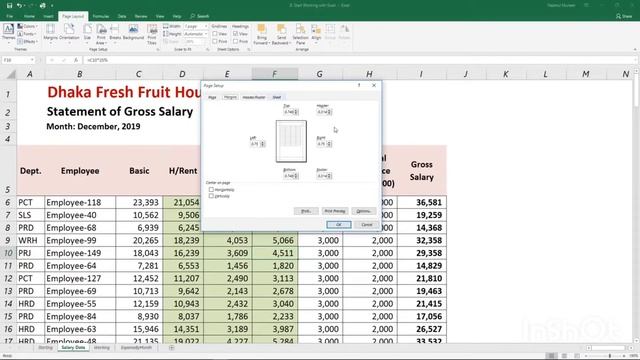This screenshot has width=640, height=360.
Task: Click the Save icon in Quick Access Toolbar
Action: click(9, 6)
